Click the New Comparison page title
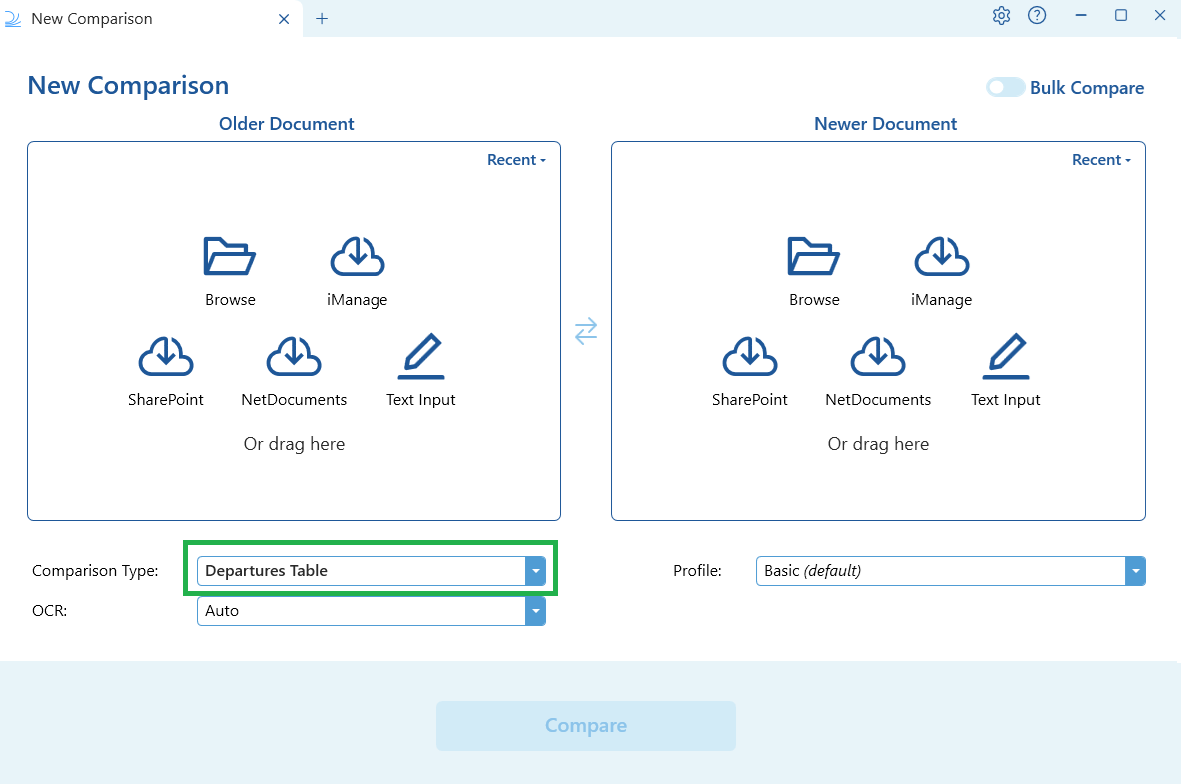Viewport: 1181px width, 784px height. (x=128, y=85)
